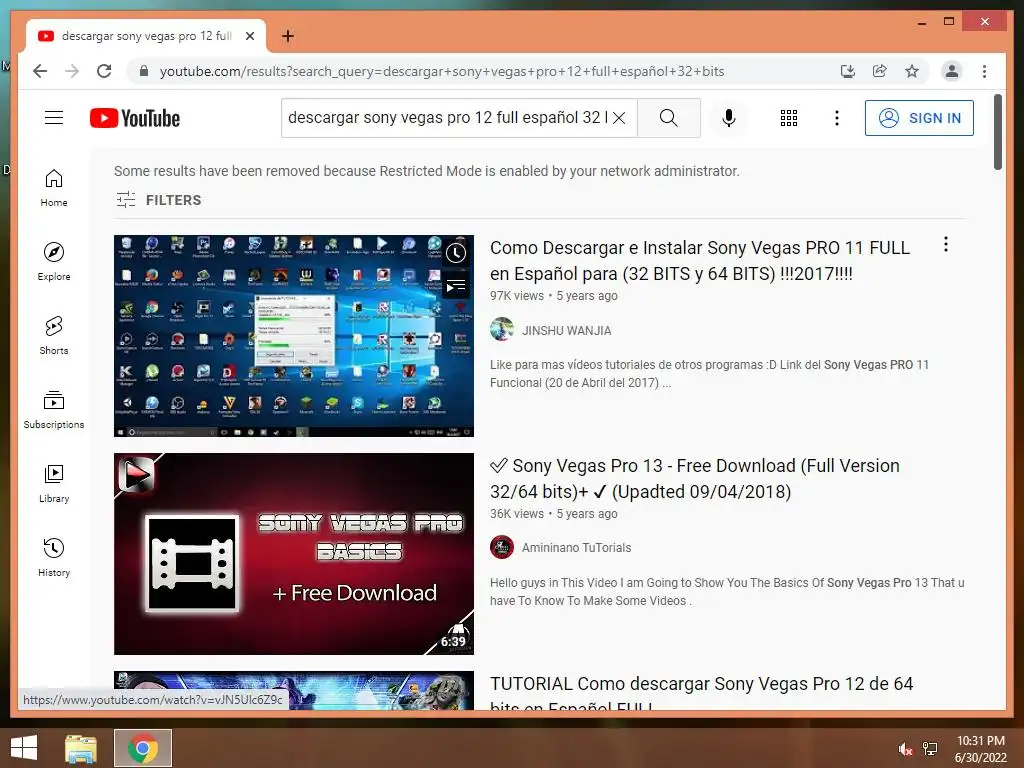Screen dimensions: 1024x768
Task: Open Chrome profile avatar
Action: tap(952, 71)
